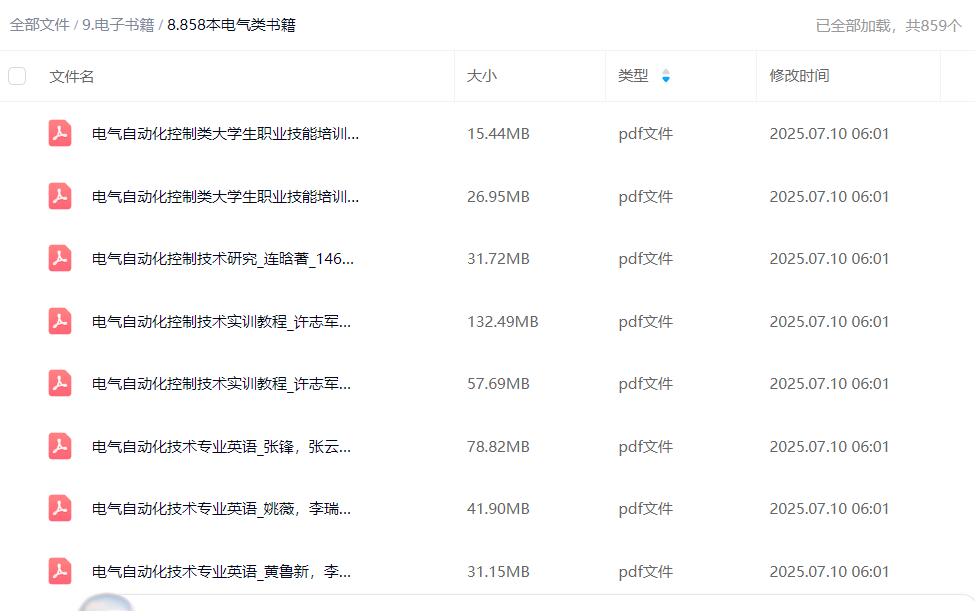Screen dimensions: 975x611
Task: Open 电气自动化控制技术研究_连晗著 file name
Action: click(223, 259)
